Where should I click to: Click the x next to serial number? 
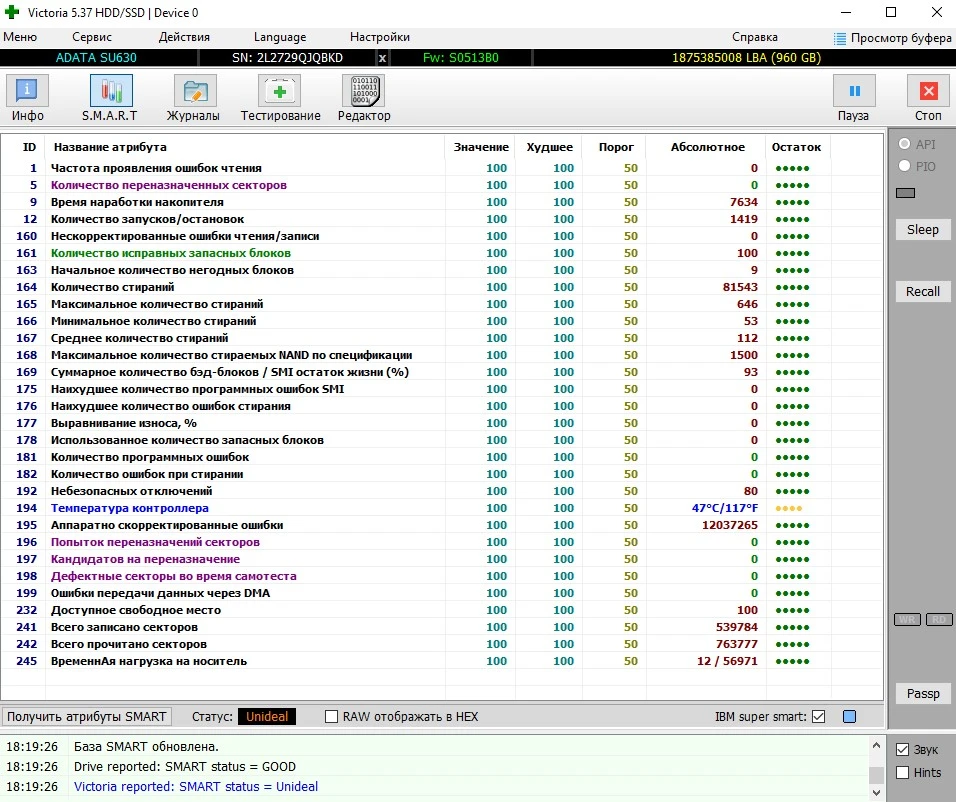382,58
